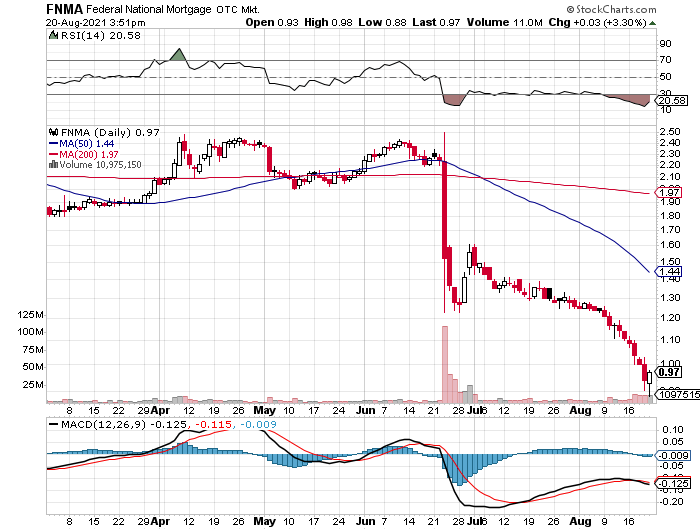Click the 20-Aug-2021 3:51pm timestamp

point(96,23)
